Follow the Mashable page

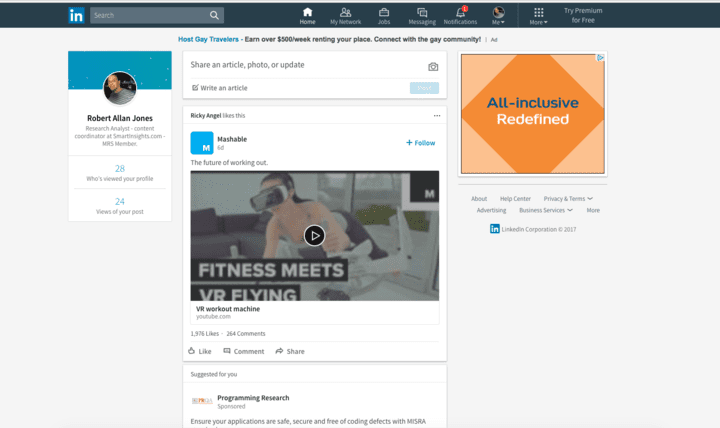click(x=420, y=143)
